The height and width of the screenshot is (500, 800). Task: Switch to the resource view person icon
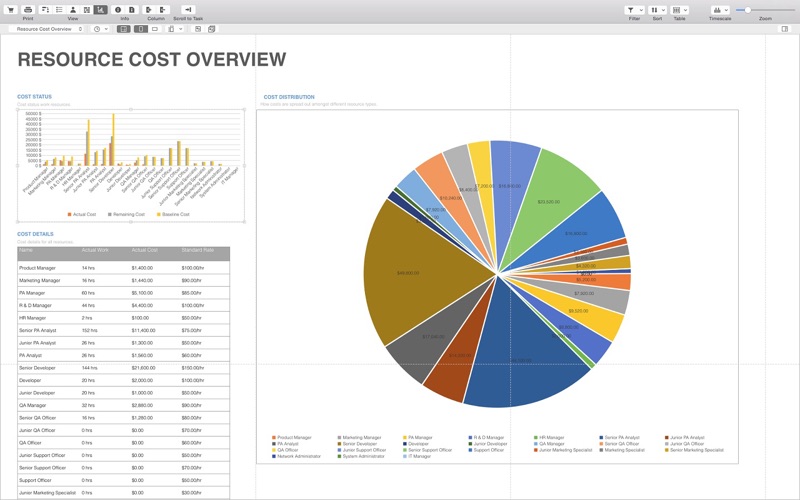click(73, 10)
